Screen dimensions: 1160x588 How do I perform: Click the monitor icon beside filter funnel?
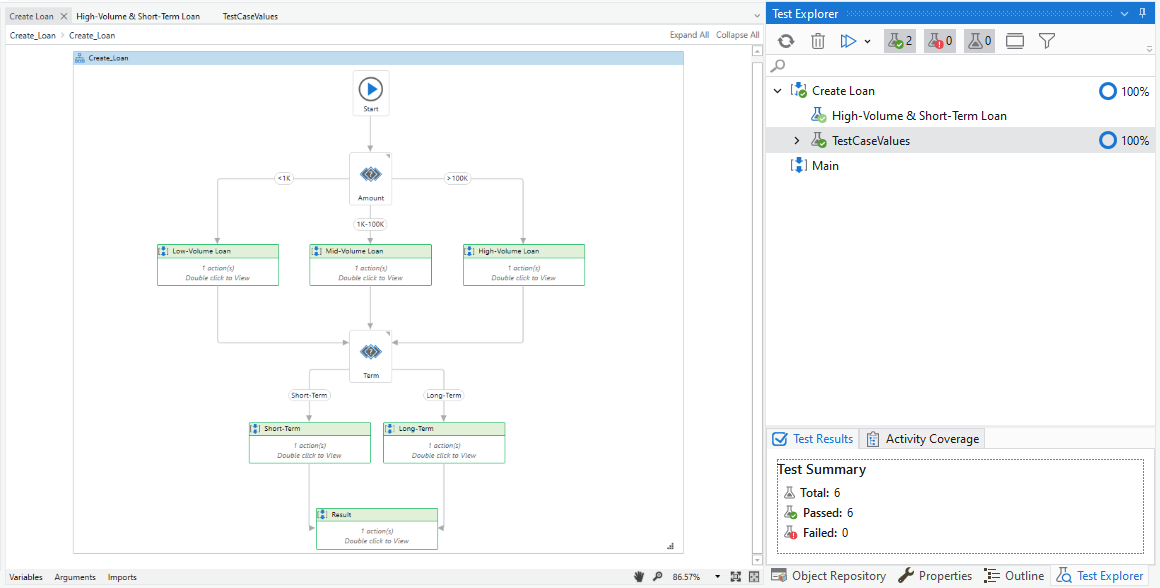[x=1015, y=41]
